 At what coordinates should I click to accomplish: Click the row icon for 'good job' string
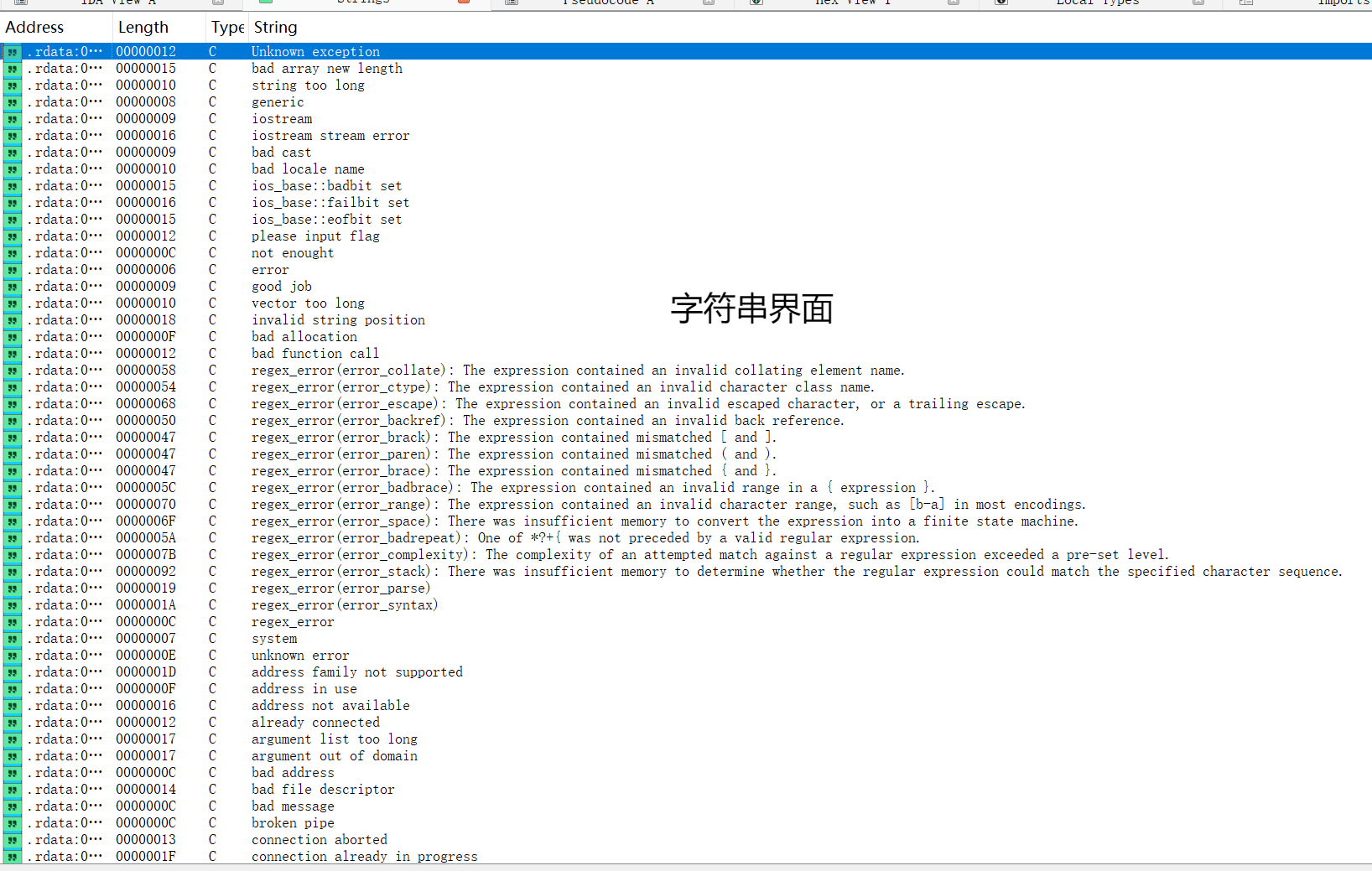click(x=12, y=287)
